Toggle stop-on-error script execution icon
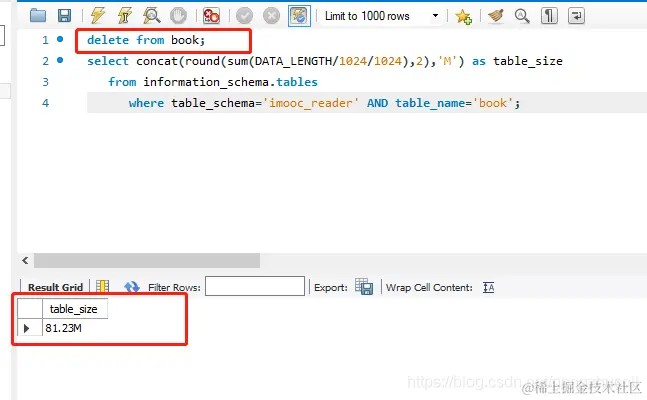This screenshot has height=400, width=647. [x=211, y=16]
